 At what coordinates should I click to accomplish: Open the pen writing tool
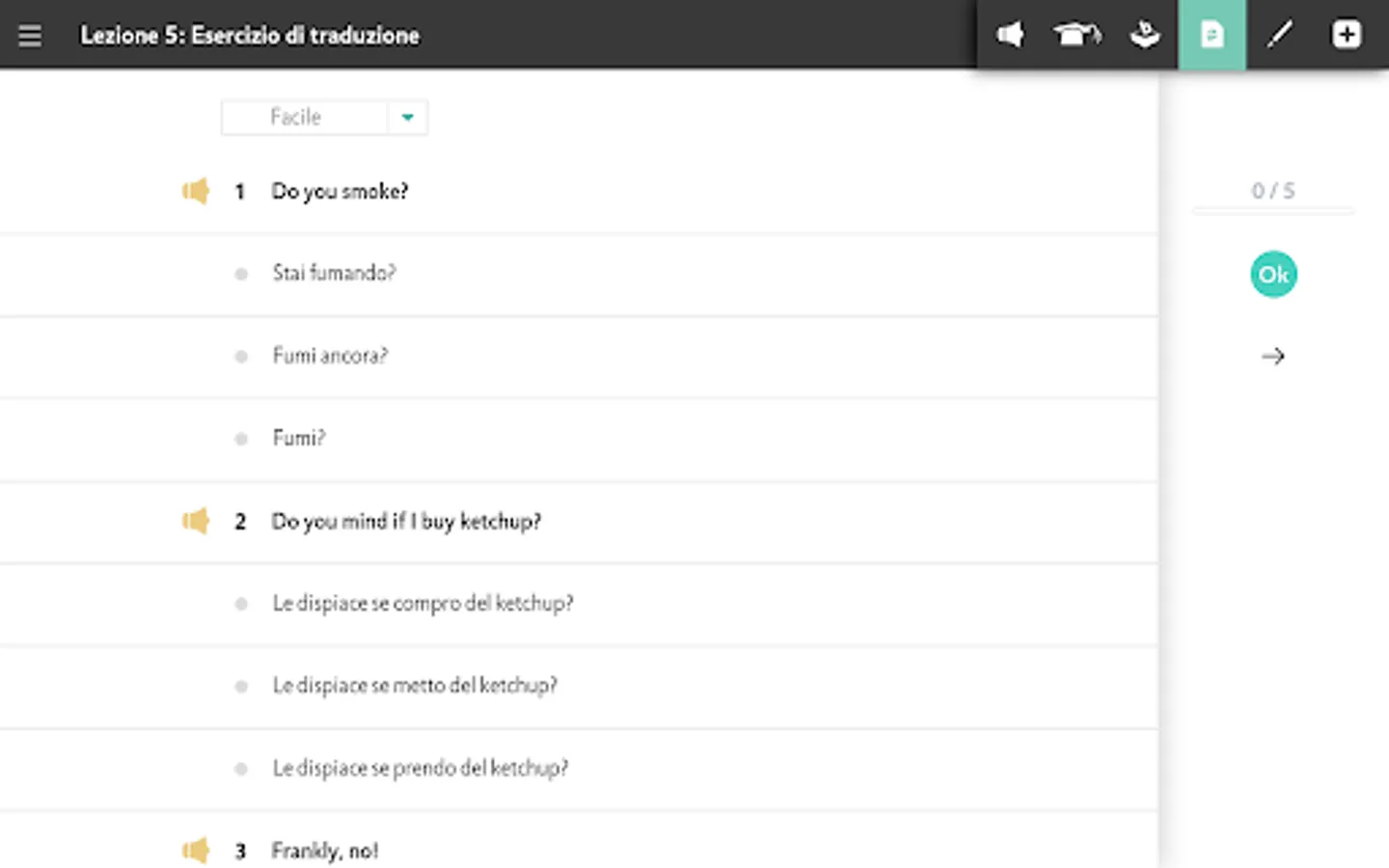(1279, 36)
